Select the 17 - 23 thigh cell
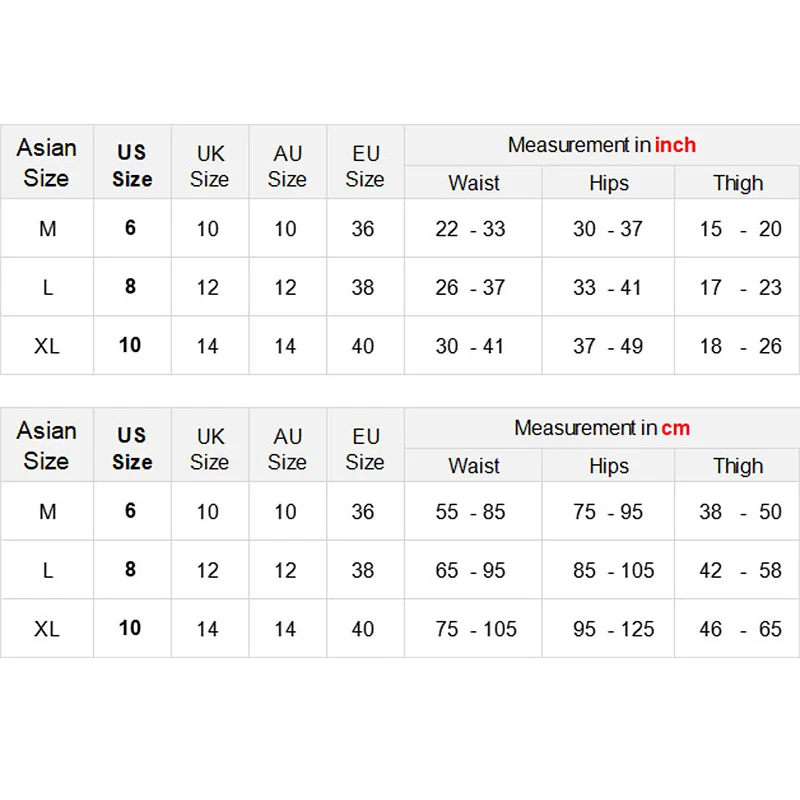Viewport: 800px width, 800px height. click(740, 288)
